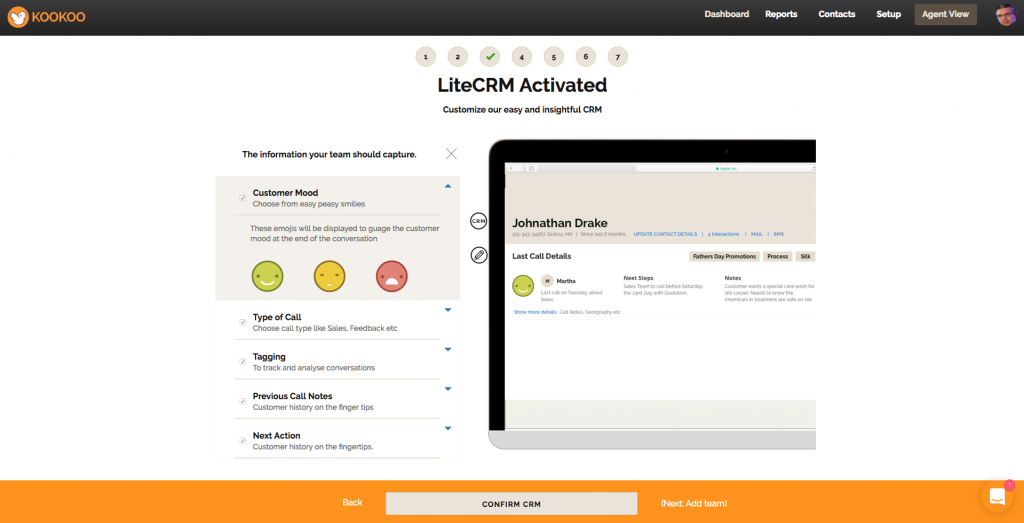Click the Next Steps label in preview

point(638,277)
